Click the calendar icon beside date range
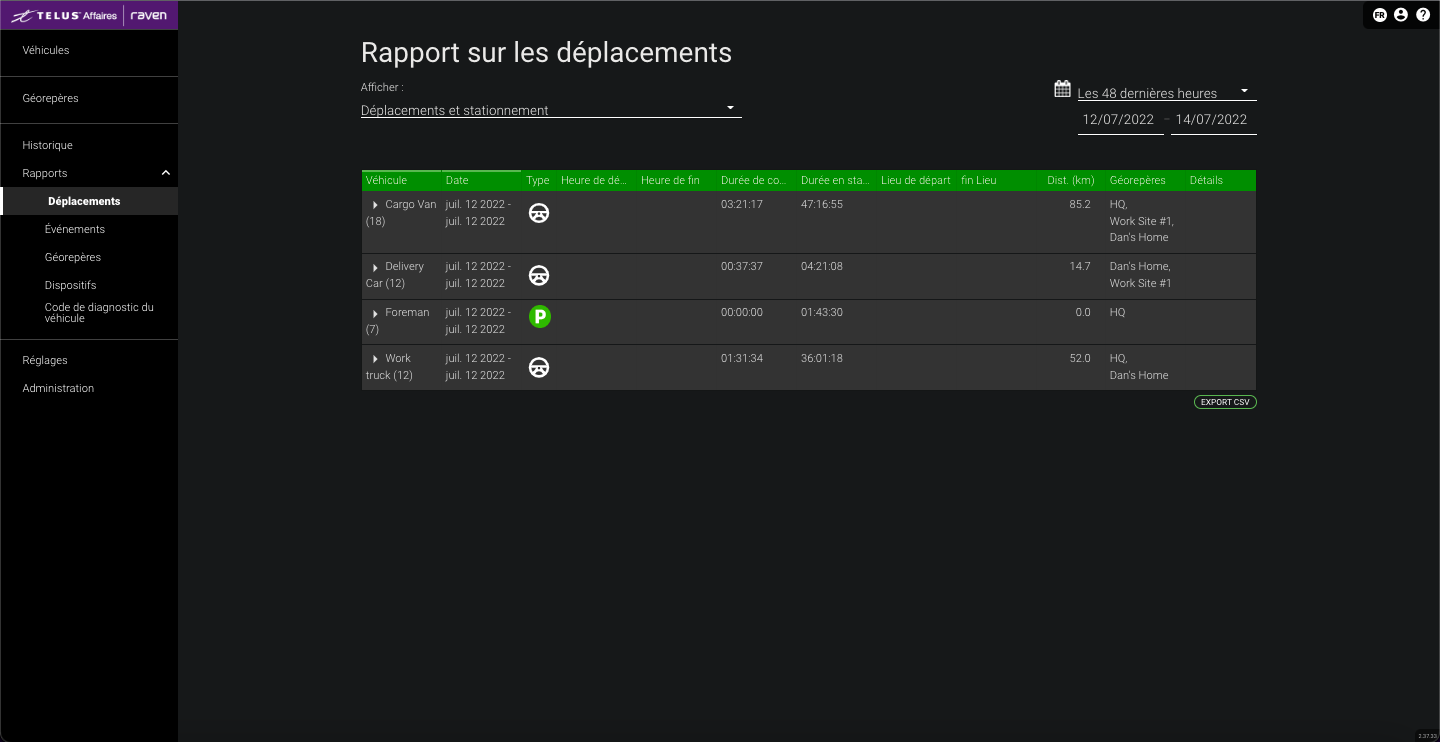 pyautogui.click(x=1063, y=89)
